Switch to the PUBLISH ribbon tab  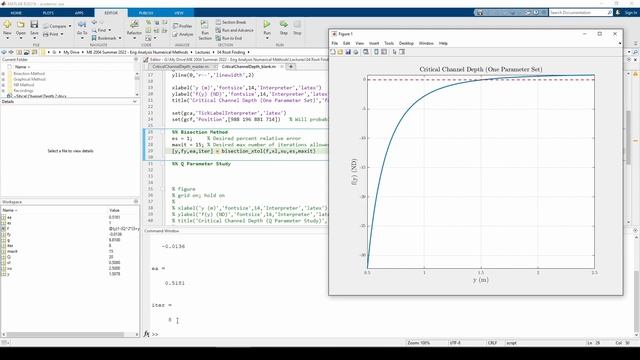[x=146, y=13]
